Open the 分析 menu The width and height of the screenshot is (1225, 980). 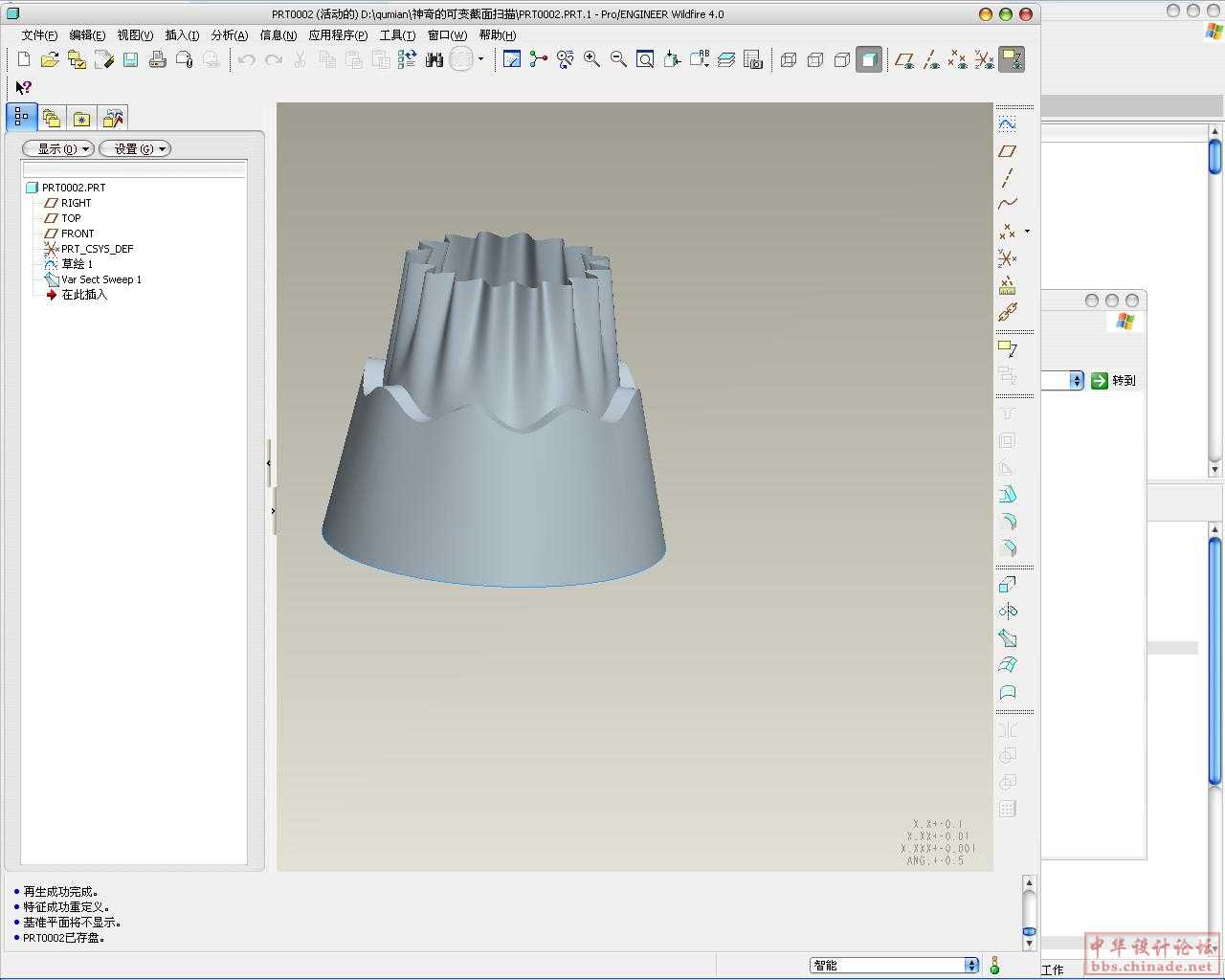point(229,35)
